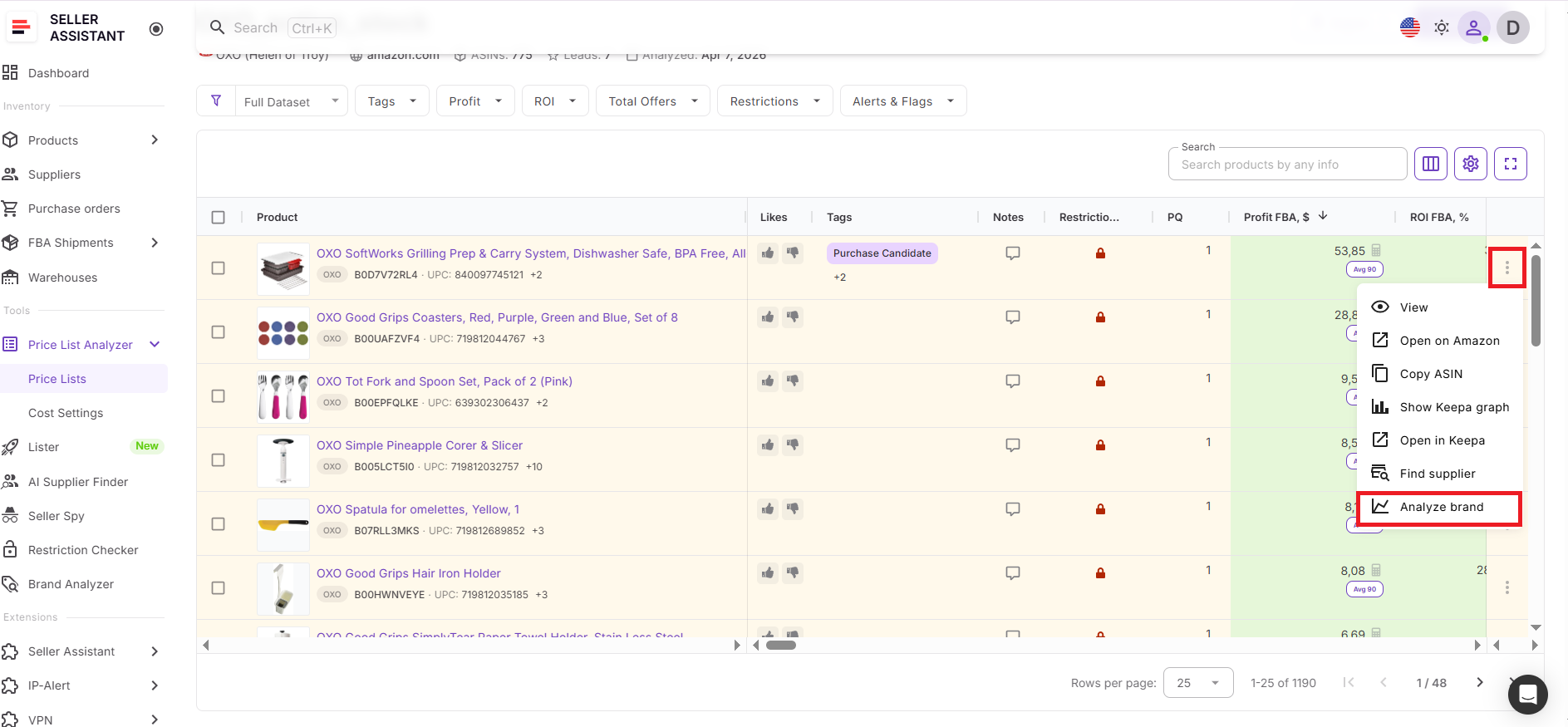
Task: Go to next page of results
Action: pos(1479,682)
